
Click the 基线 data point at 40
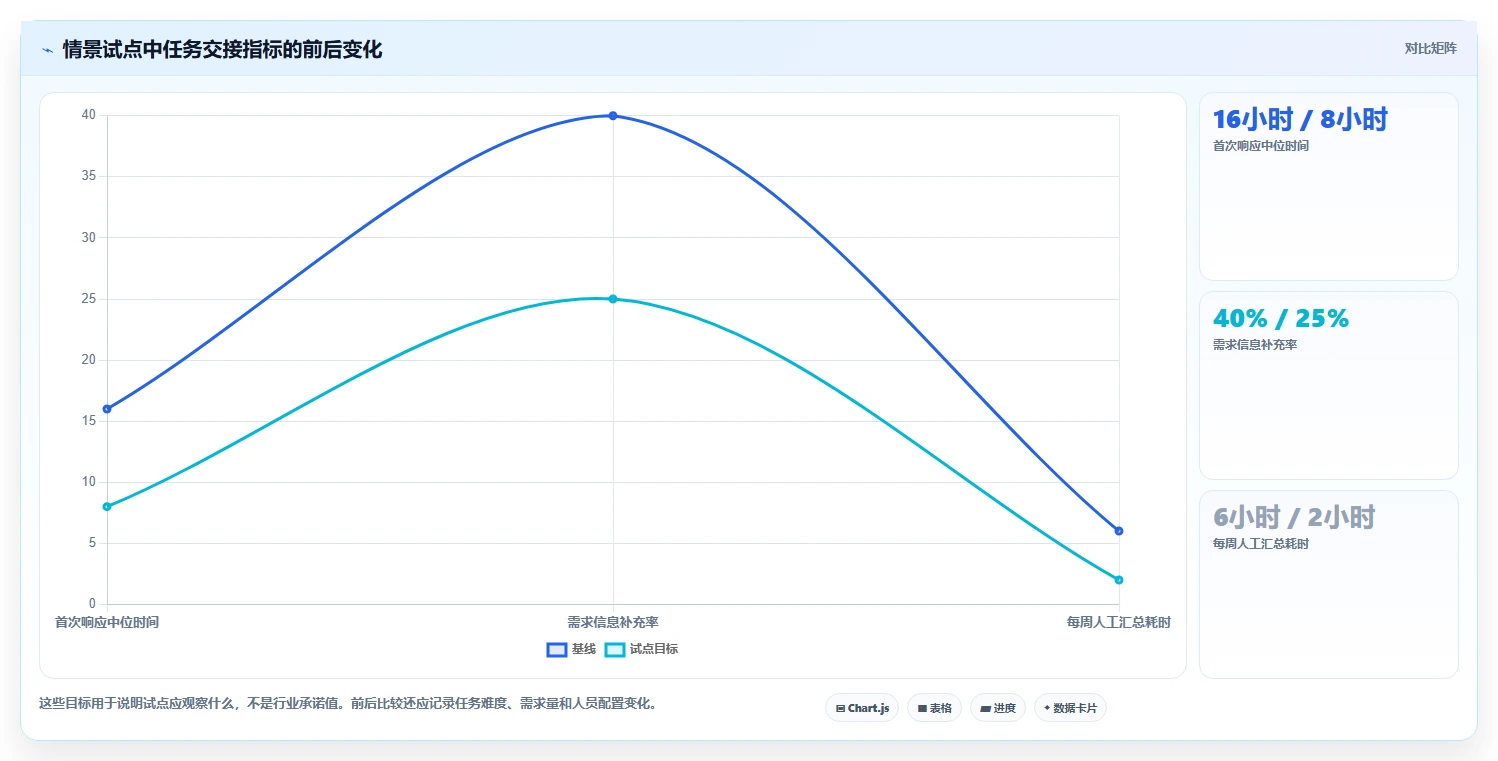point(613,116)
